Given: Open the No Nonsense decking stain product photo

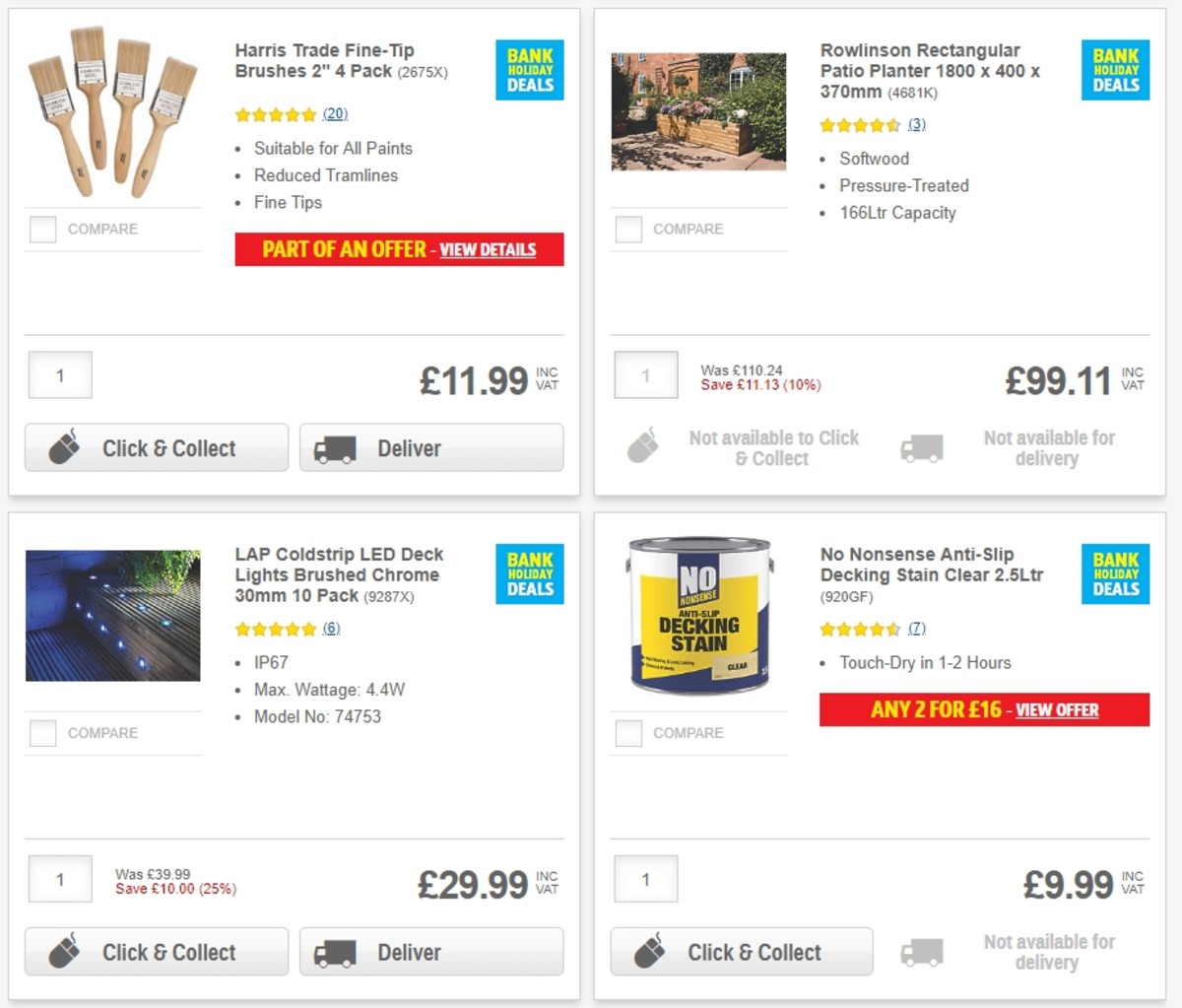Looking at the screenshot, I should pyautogui.click(x=698, y=616).
